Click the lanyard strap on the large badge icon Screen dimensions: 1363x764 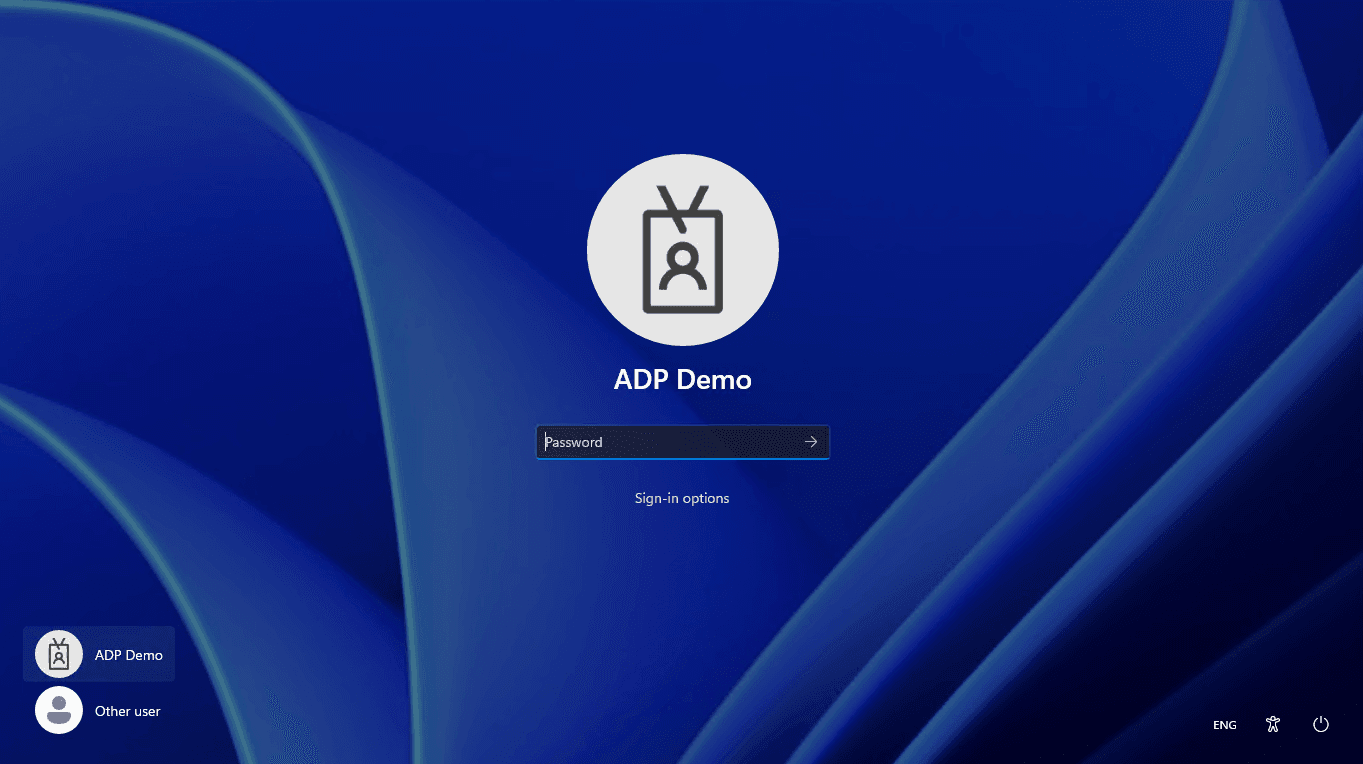(x=683, y=200)
